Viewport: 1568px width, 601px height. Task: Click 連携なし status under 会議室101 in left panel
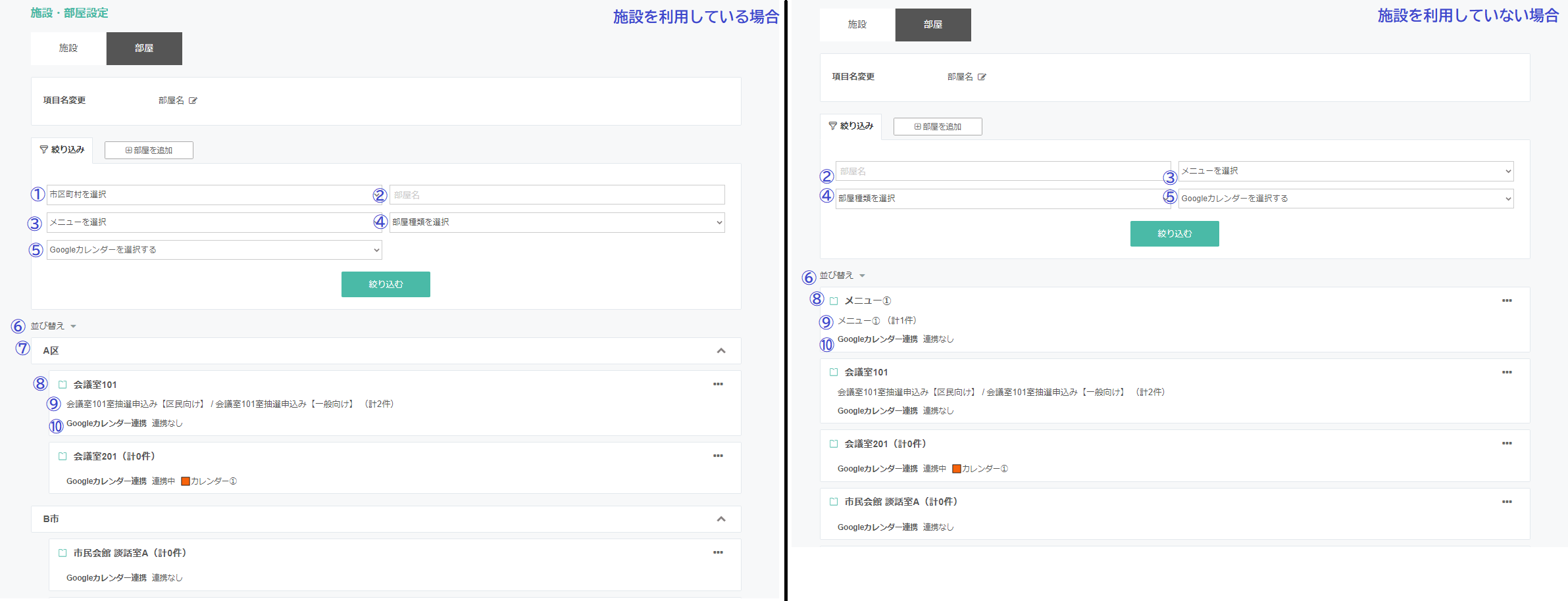[x=167, y=423]
